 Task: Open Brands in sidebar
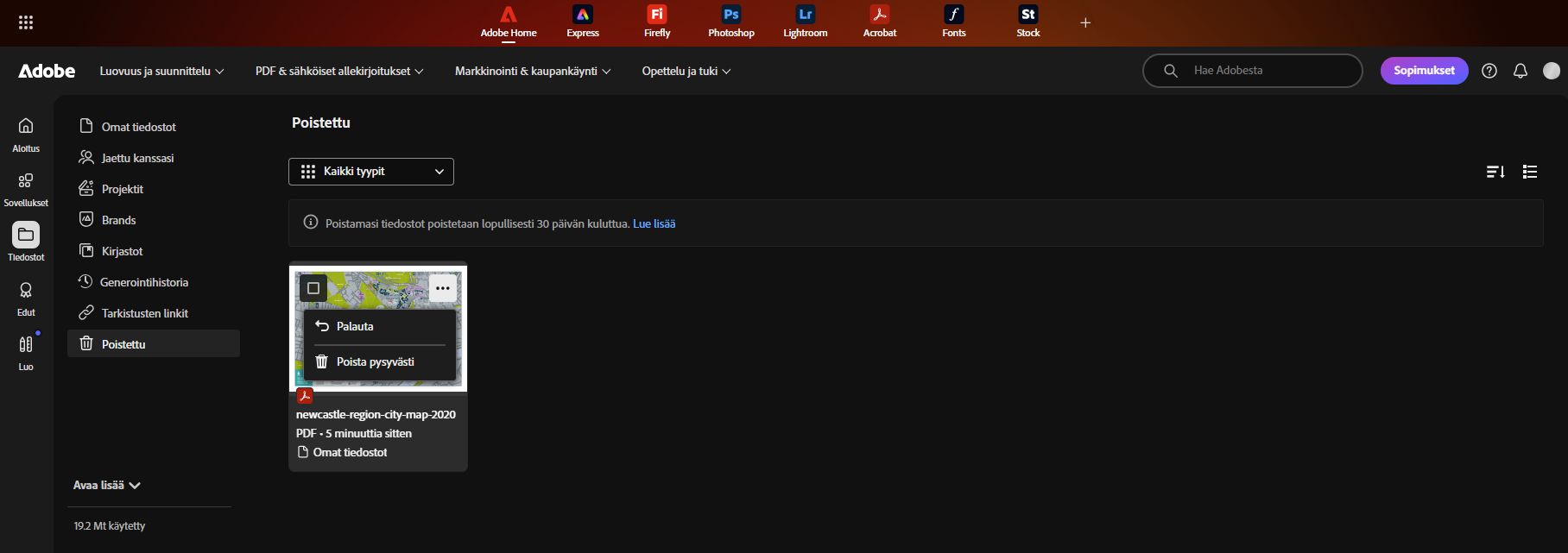[x=154, y=220]
